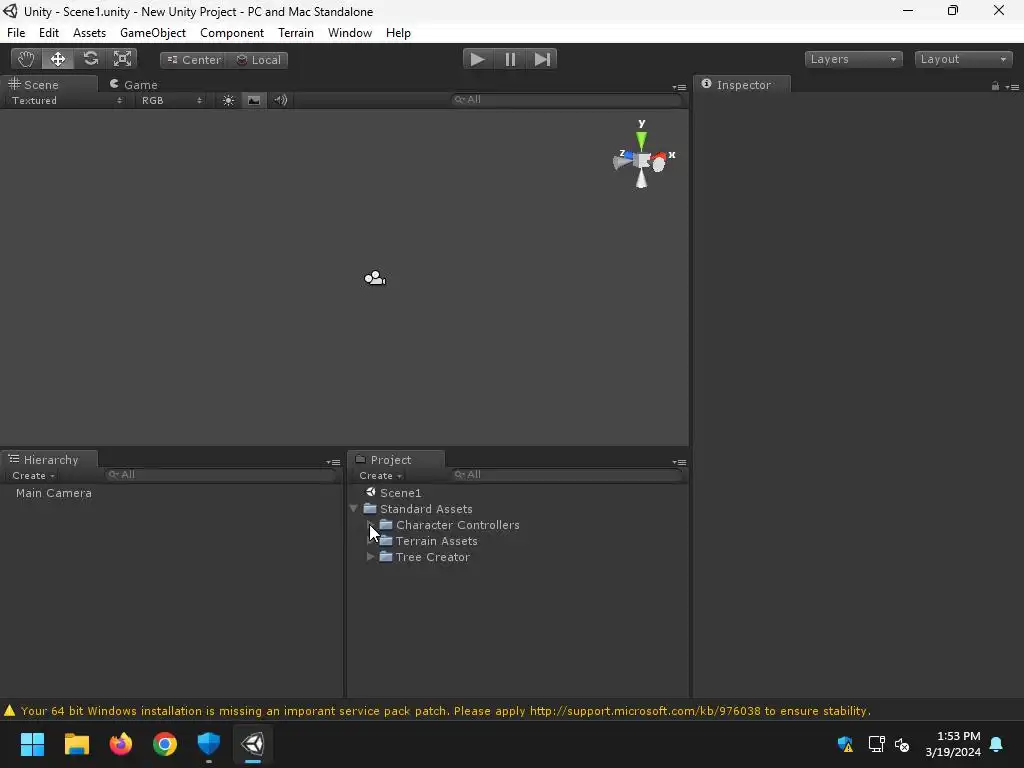Viewport: 1024px width, 768px height.
Task: Select the Move tool
Action: tap(58, 59)
